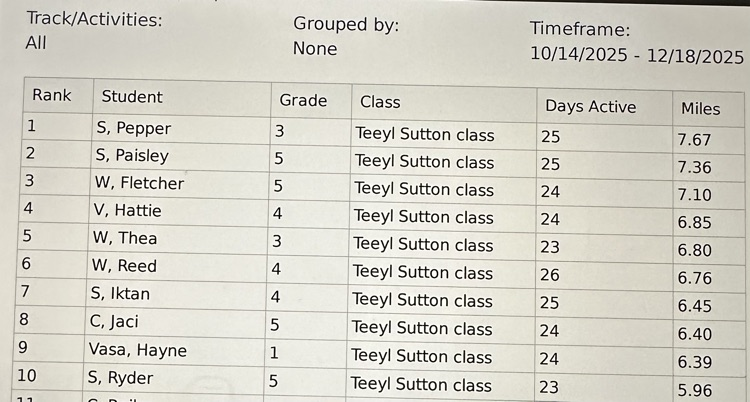Select the Track/Activities "All" value

[37, 43]
